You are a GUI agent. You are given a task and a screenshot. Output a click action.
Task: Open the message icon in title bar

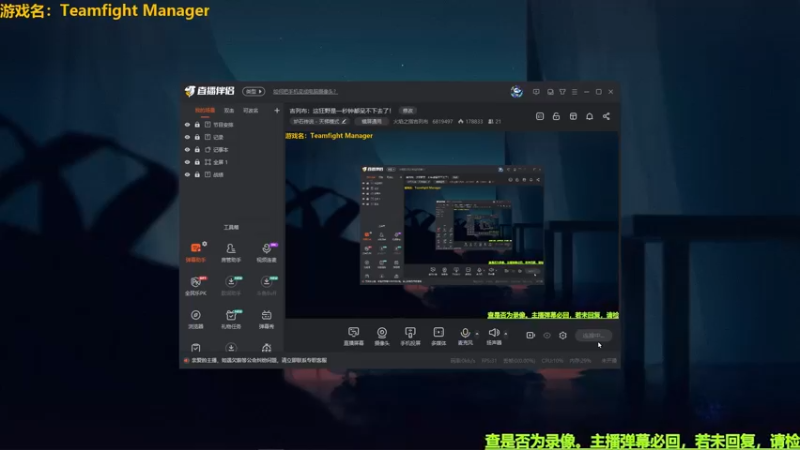[536, 92]
